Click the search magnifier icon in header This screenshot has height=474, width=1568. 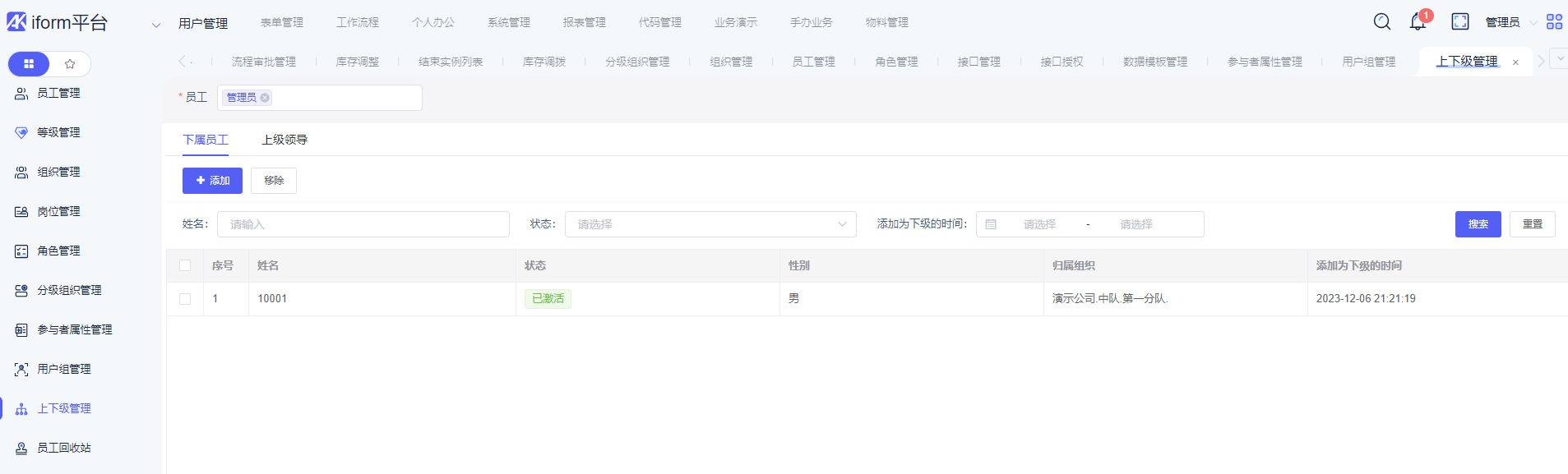click(1382, 21)
